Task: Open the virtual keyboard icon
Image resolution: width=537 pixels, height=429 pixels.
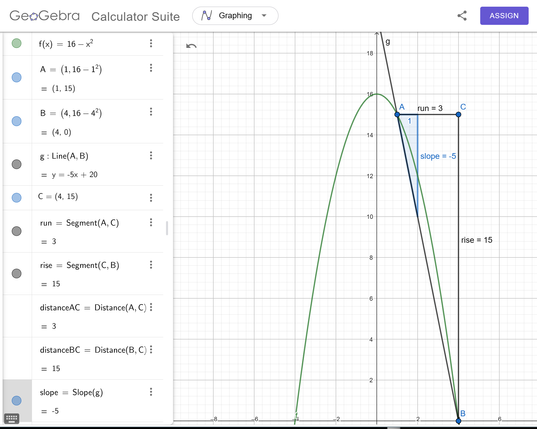Action: [x=12, y=418]
